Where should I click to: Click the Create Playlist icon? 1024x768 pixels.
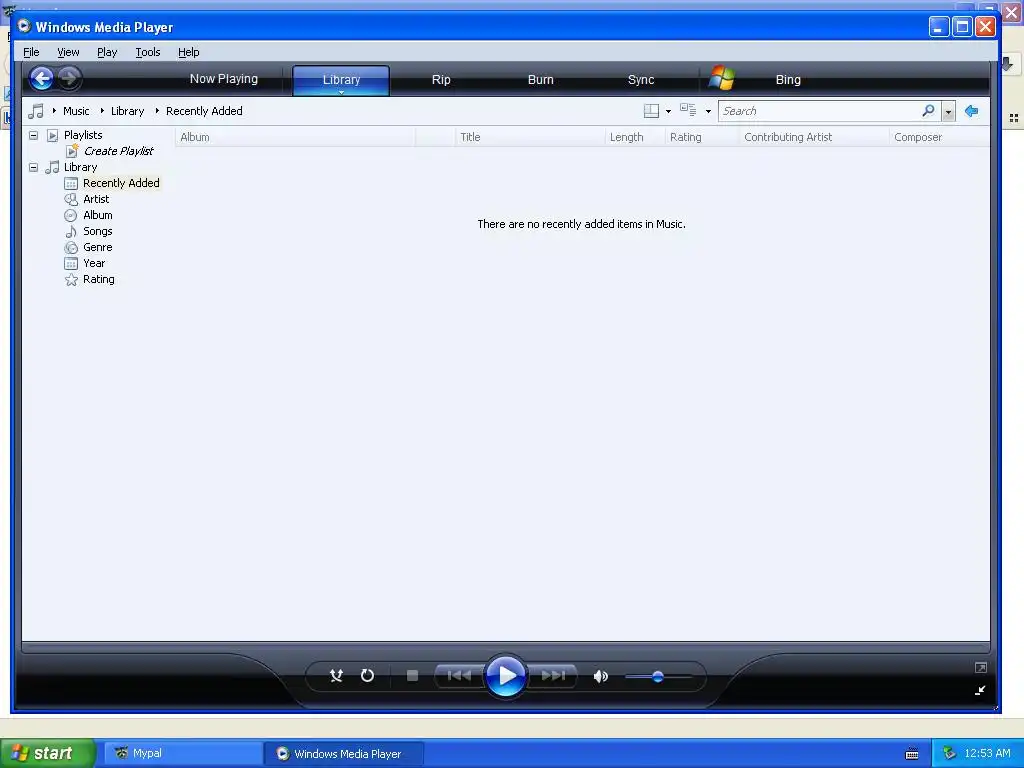click(x=72, y=151)
